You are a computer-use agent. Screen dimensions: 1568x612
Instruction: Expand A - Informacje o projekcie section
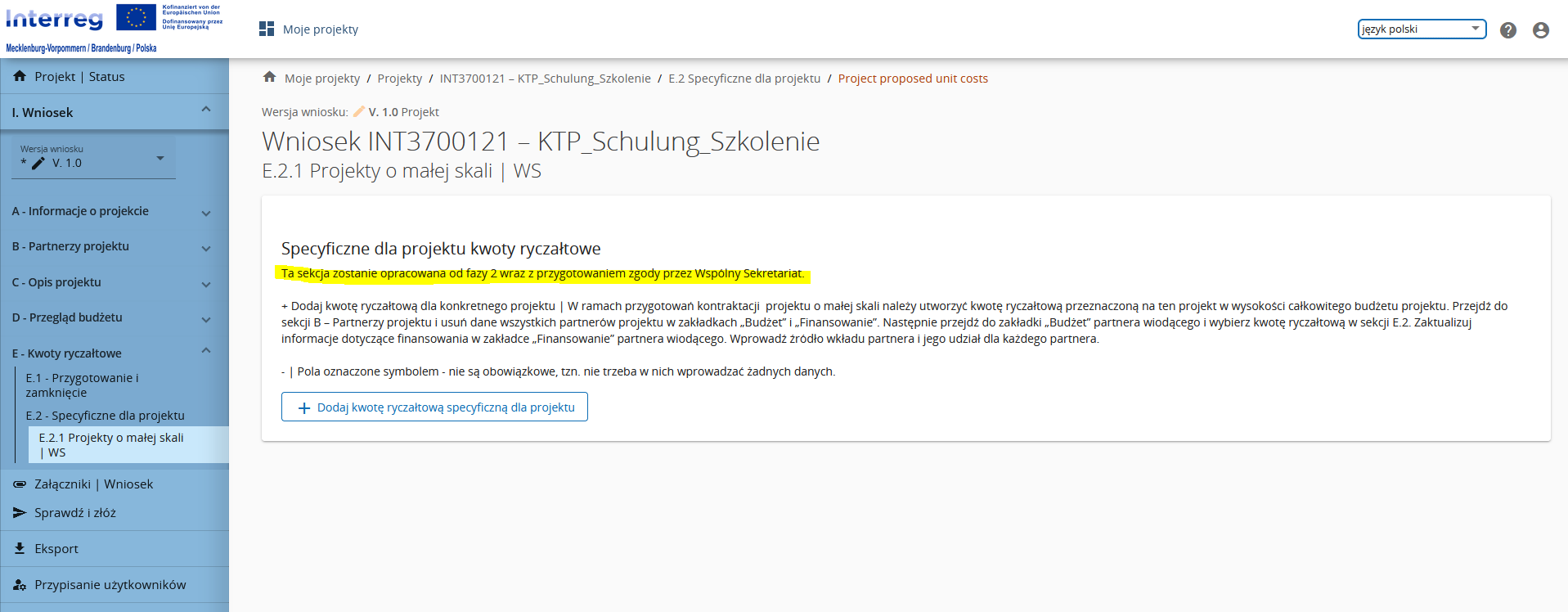tap(205, 213)
